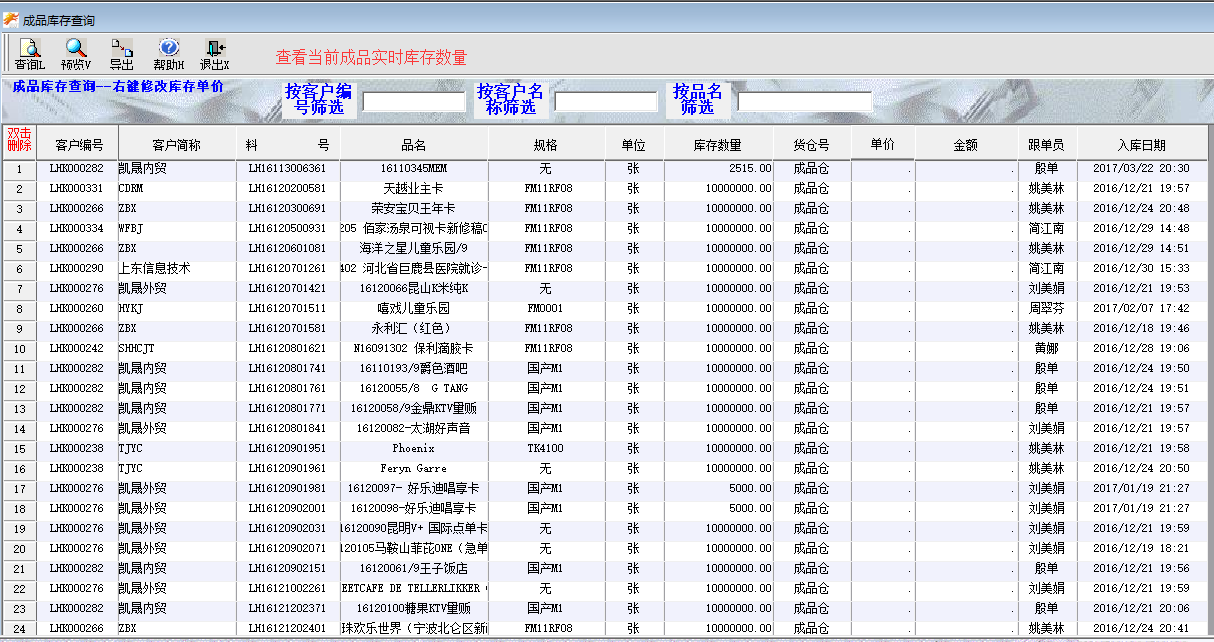1214x642 pixels.
Task: Click the 导出 export toolbar icon
Action: coord(121,54)
